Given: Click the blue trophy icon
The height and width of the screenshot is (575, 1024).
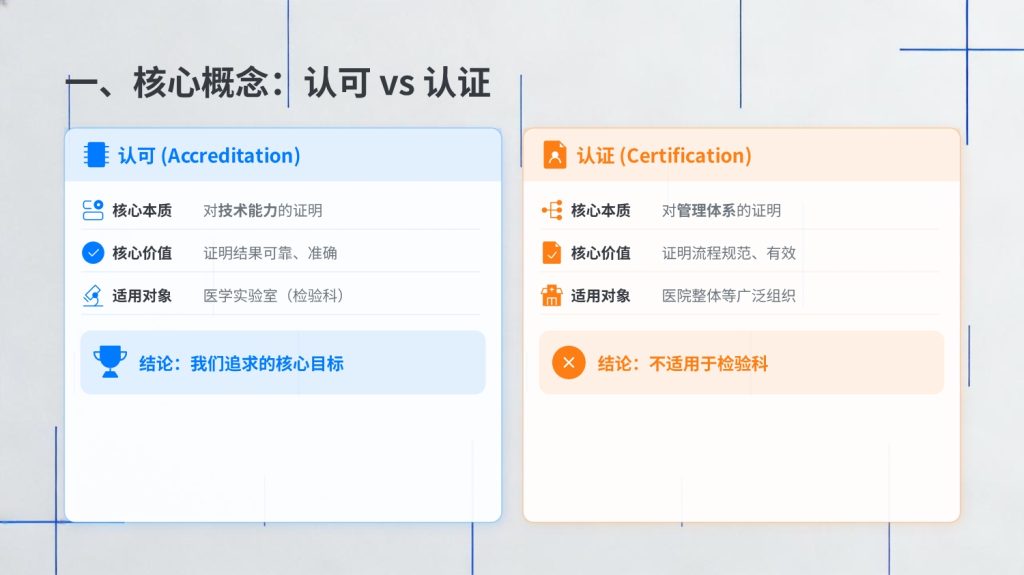Looking at the screenshot, I should click(110, 362).
